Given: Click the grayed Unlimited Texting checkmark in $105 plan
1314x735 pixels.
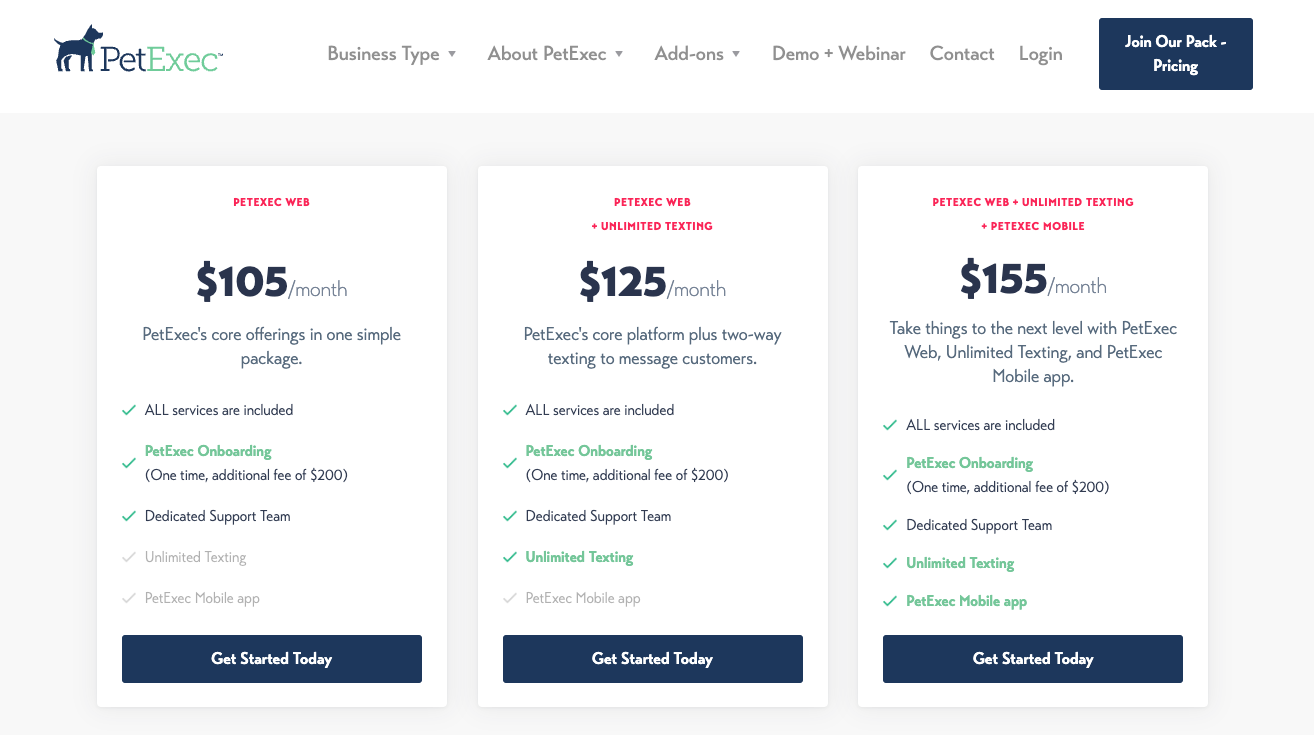Looking at the screenshot, I should point(129,556).
